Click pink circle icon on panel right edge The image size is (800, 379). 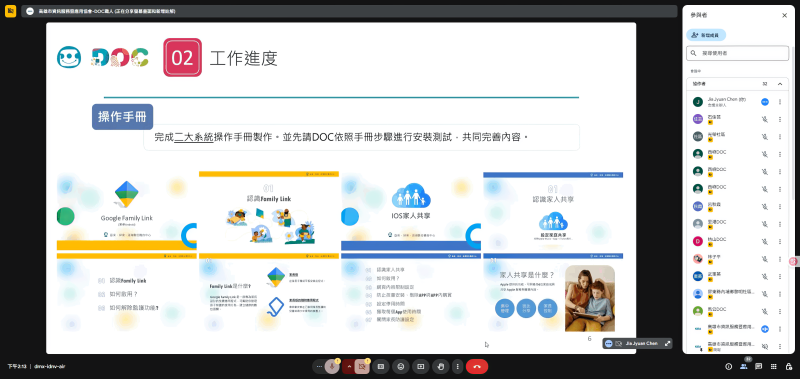793,261
